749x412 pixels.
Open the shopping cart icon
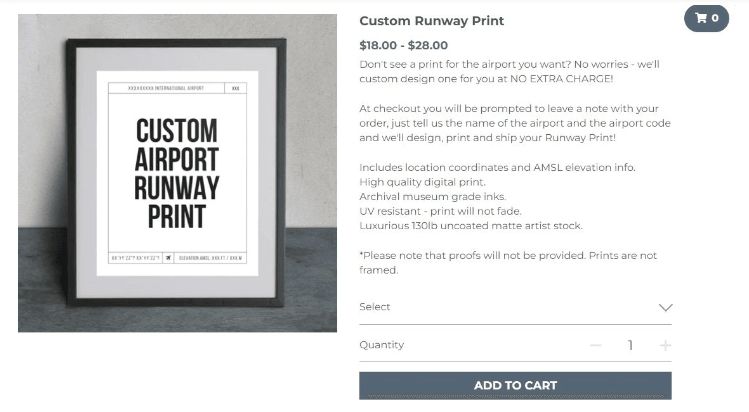pos(701,18)
